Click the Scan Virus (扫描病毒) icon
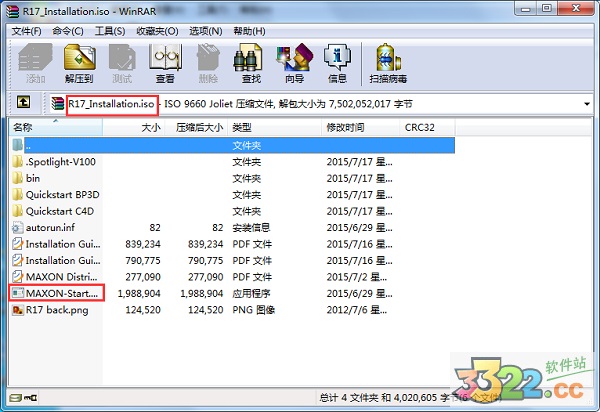This screenshot has height=412, width=600. point(388,57)
